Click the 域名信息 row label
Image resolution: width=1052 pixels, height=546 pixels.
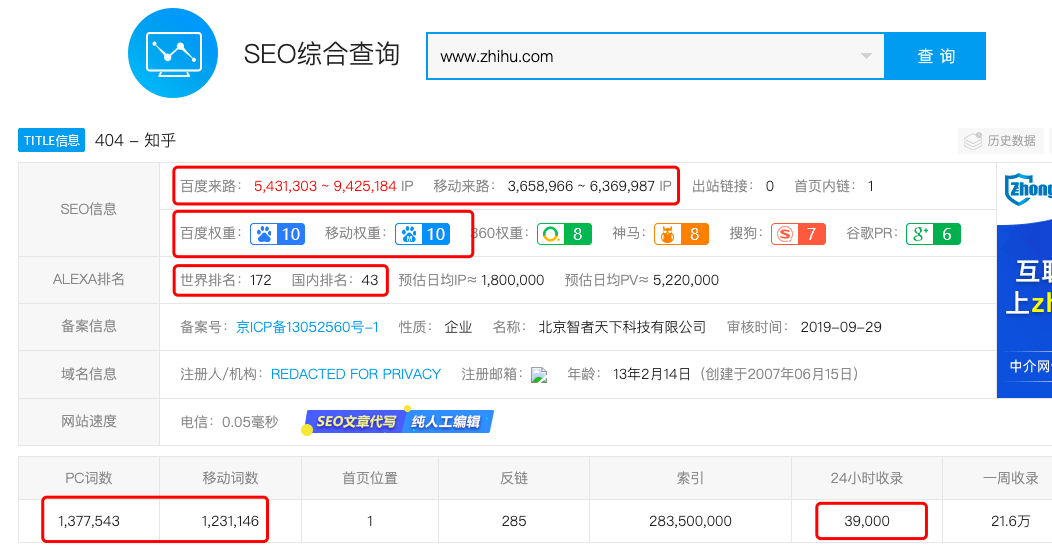[x=89, y=374]
